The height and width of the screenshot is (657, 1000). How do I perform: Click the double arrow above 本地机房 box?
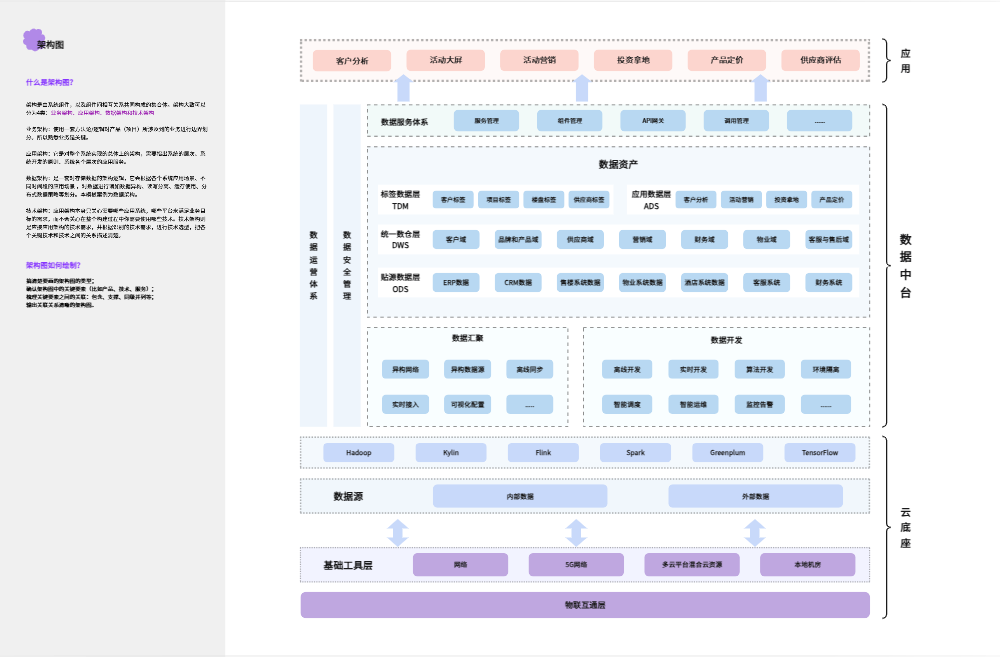click(x=757, y=532)
